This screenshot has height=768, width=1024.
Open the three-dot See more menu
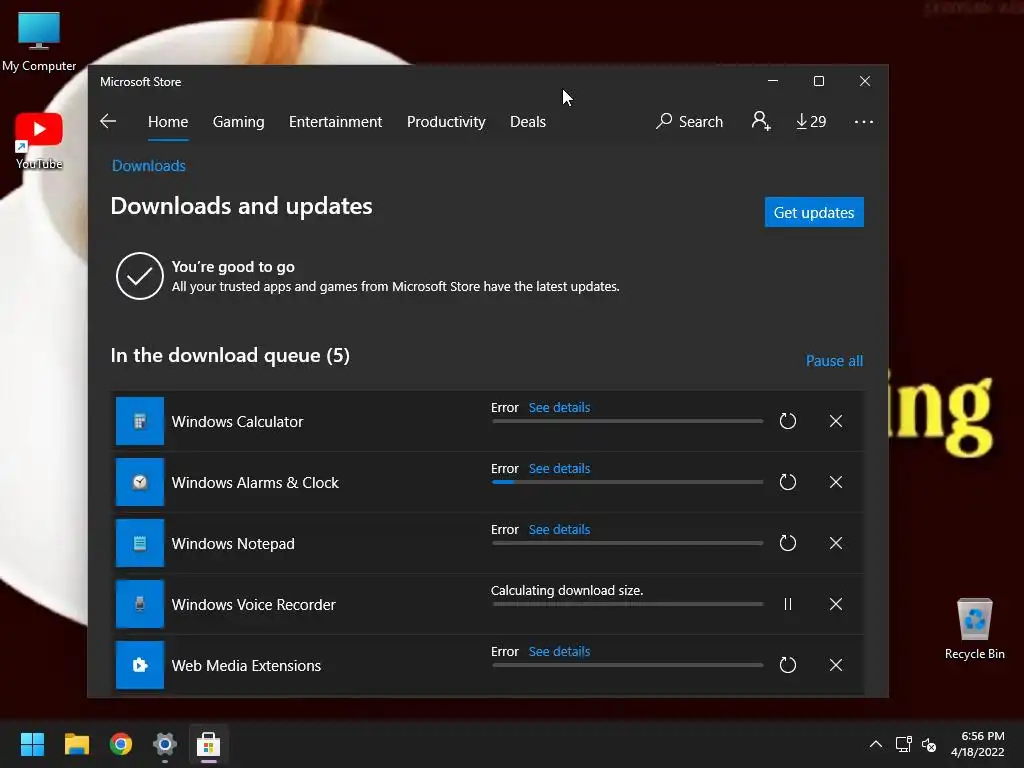(863, 121)
